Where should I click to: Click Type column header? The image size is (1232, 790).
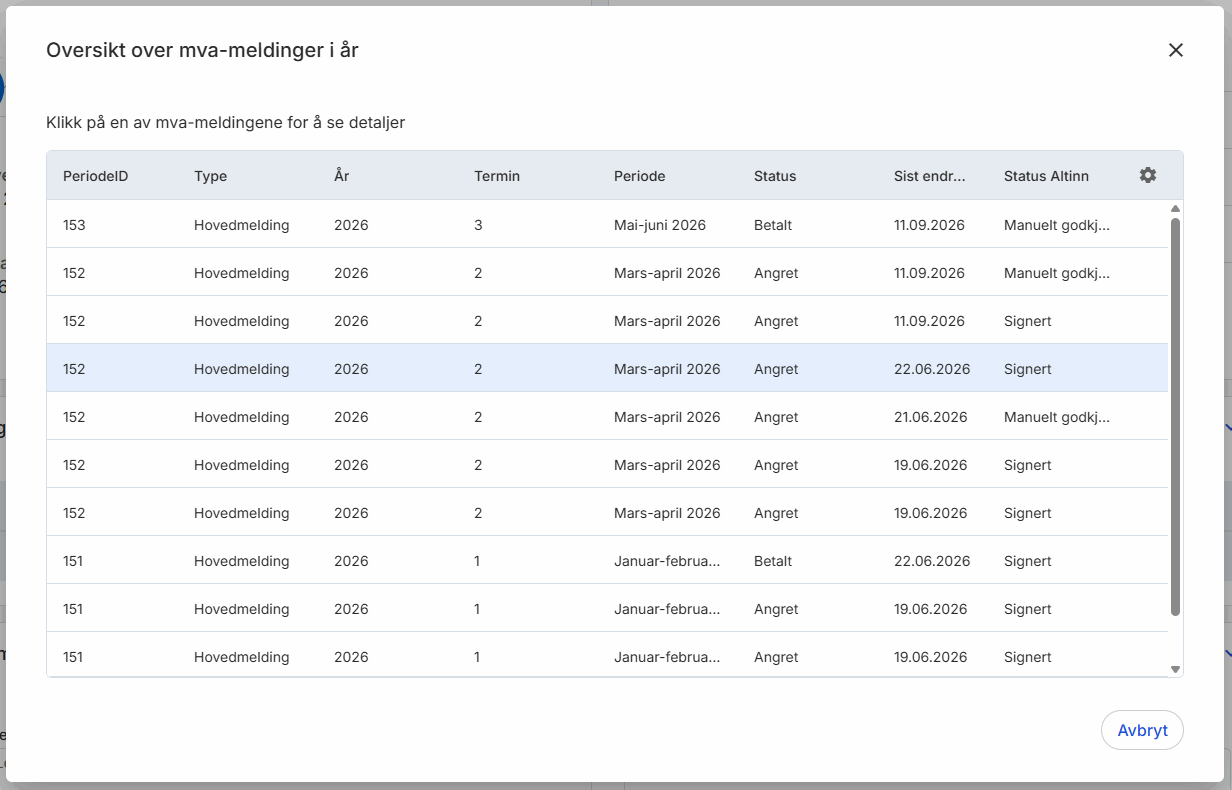pyautogui.click(x=210, y=176)
